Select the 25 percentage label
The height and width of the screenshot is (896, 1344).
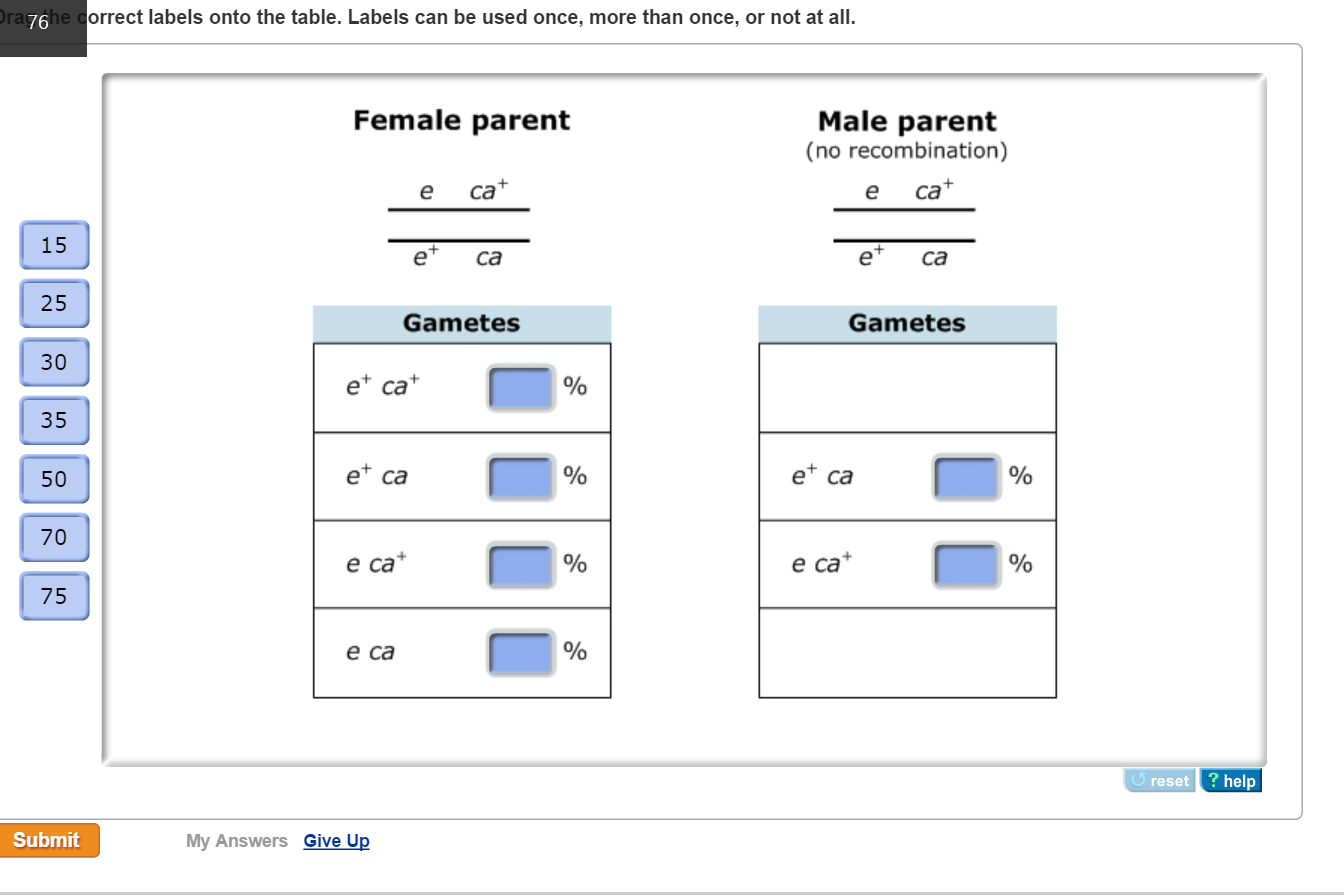[54, 303]
